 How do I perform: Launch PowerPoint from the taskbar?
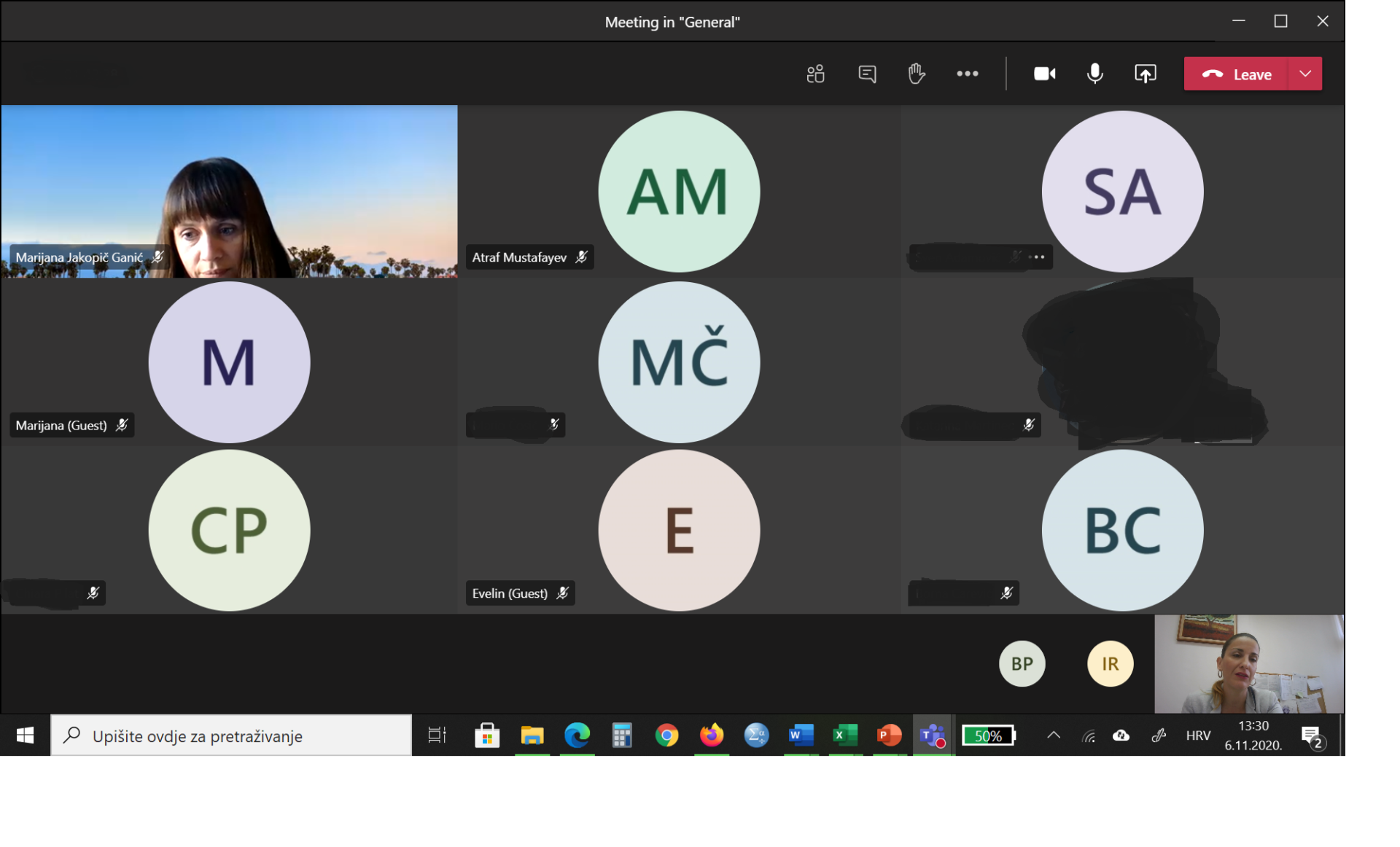888,735
